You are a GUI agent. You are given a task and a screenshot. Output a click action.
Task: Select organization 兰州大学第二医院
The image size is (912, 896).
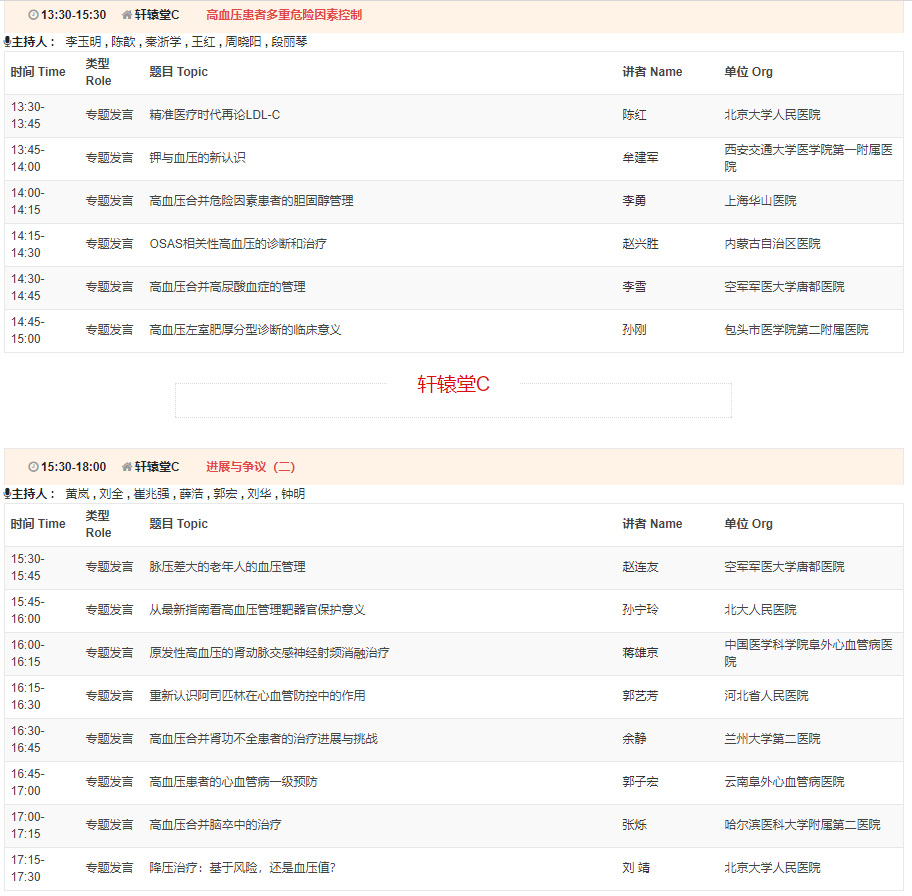point(772,739)
